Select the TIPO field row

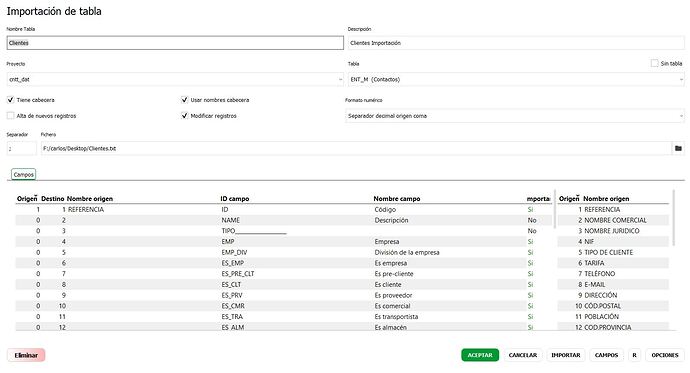[x=284, y=231]
